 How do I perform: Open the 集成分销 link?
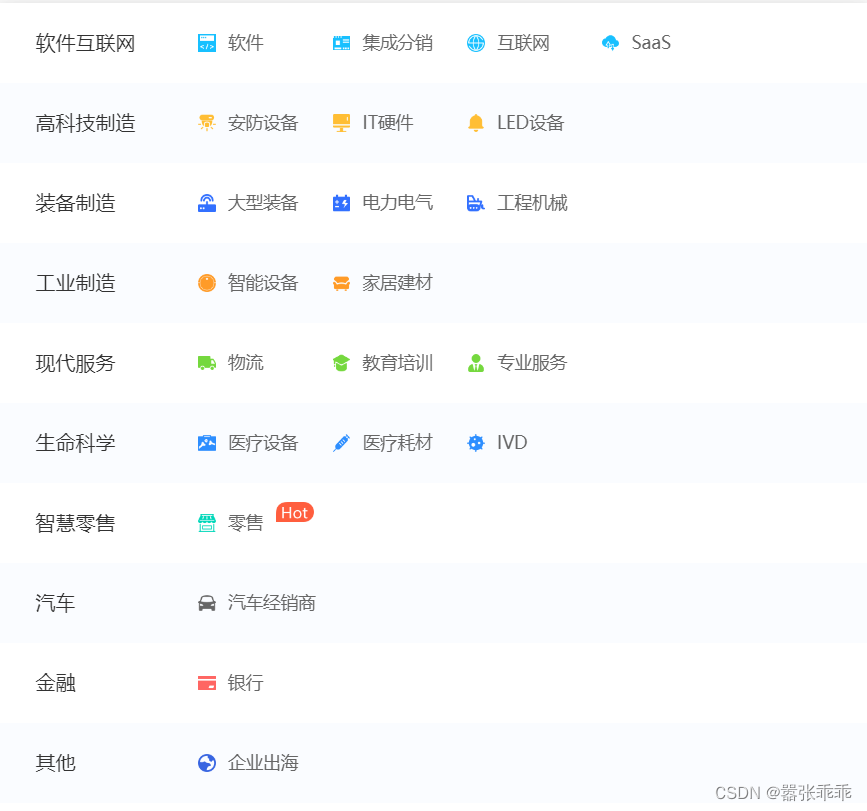pos(398,43)
